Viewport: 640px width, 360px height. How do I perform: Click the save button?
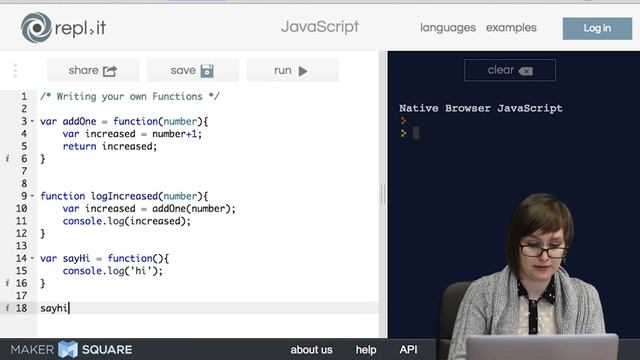[x=193, y=70]
